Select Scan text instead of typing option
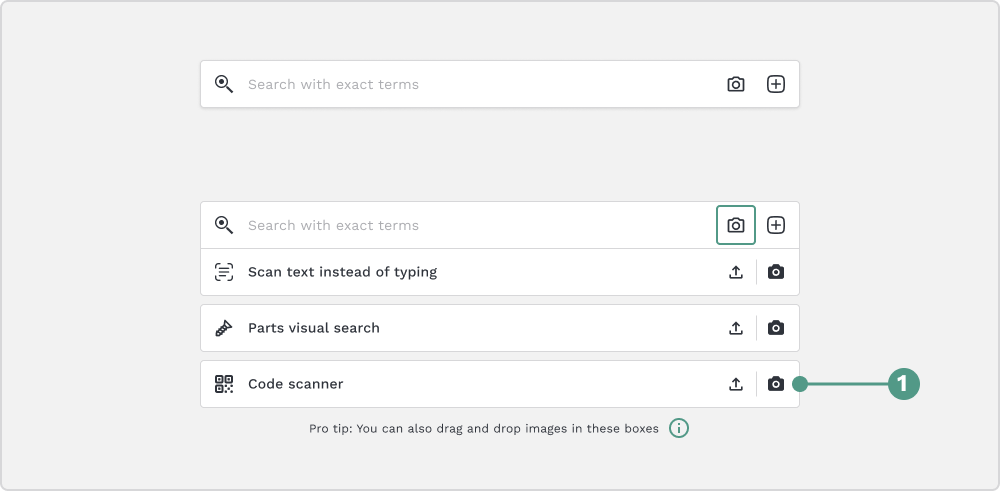The height and width of the screenshot is (491, 1000). [499, 272]
